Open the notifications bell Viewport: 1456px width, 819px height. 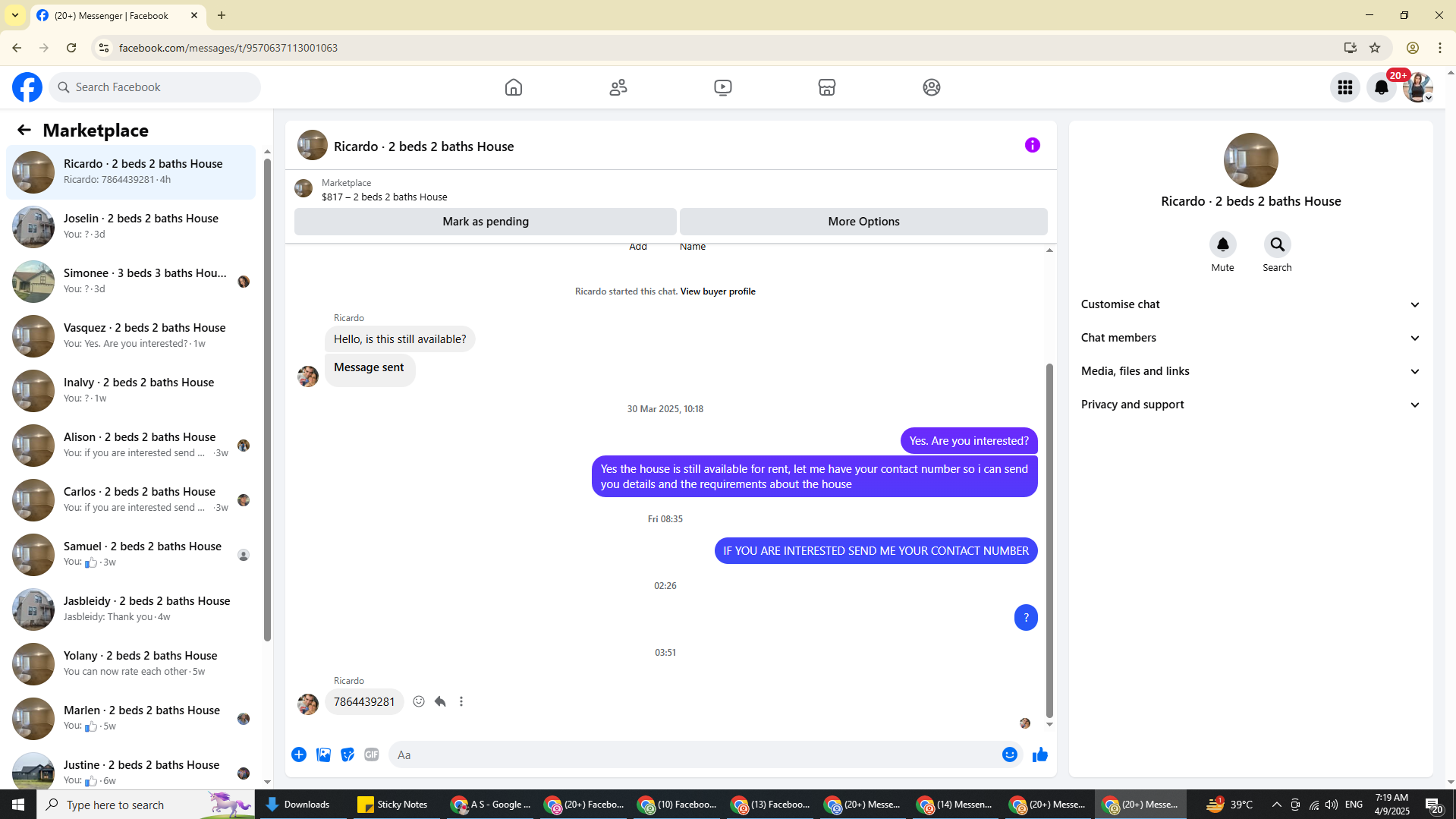click(1382, 87)
